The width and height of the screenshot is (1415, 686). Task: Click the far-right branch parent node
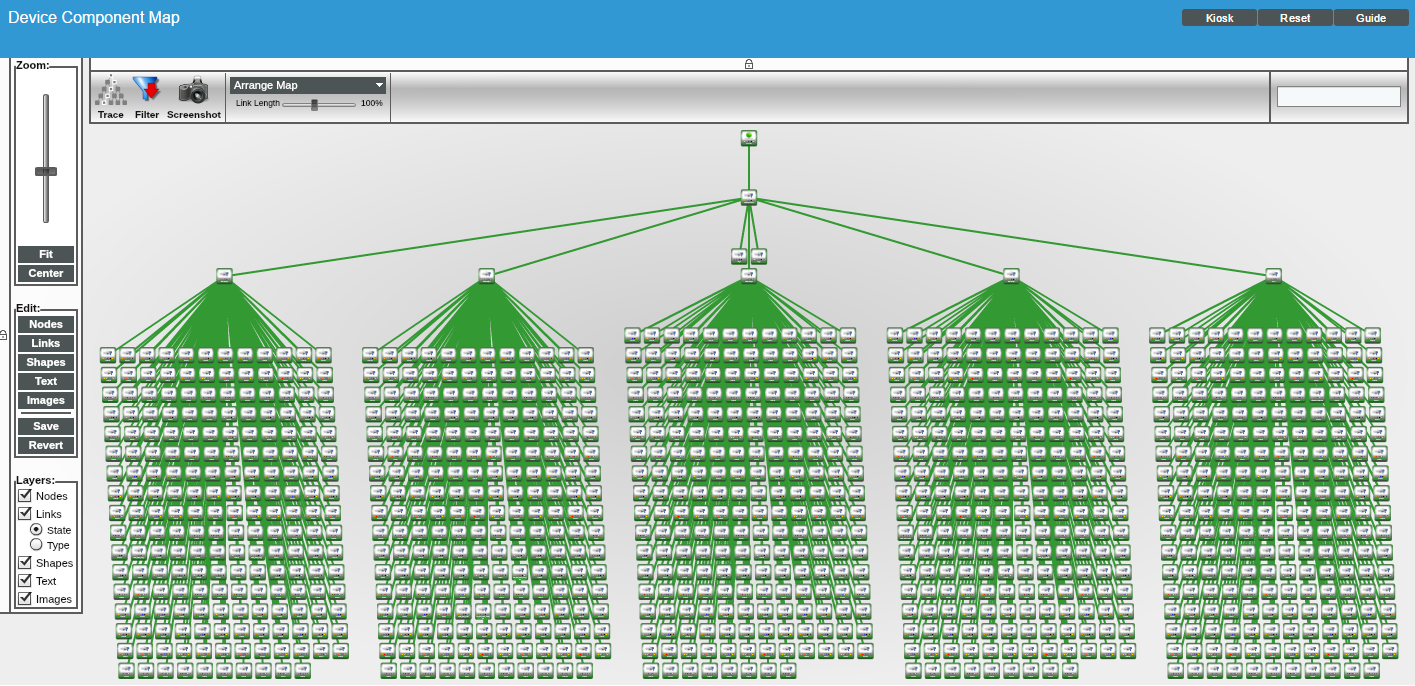click(x=1273, y=275)
